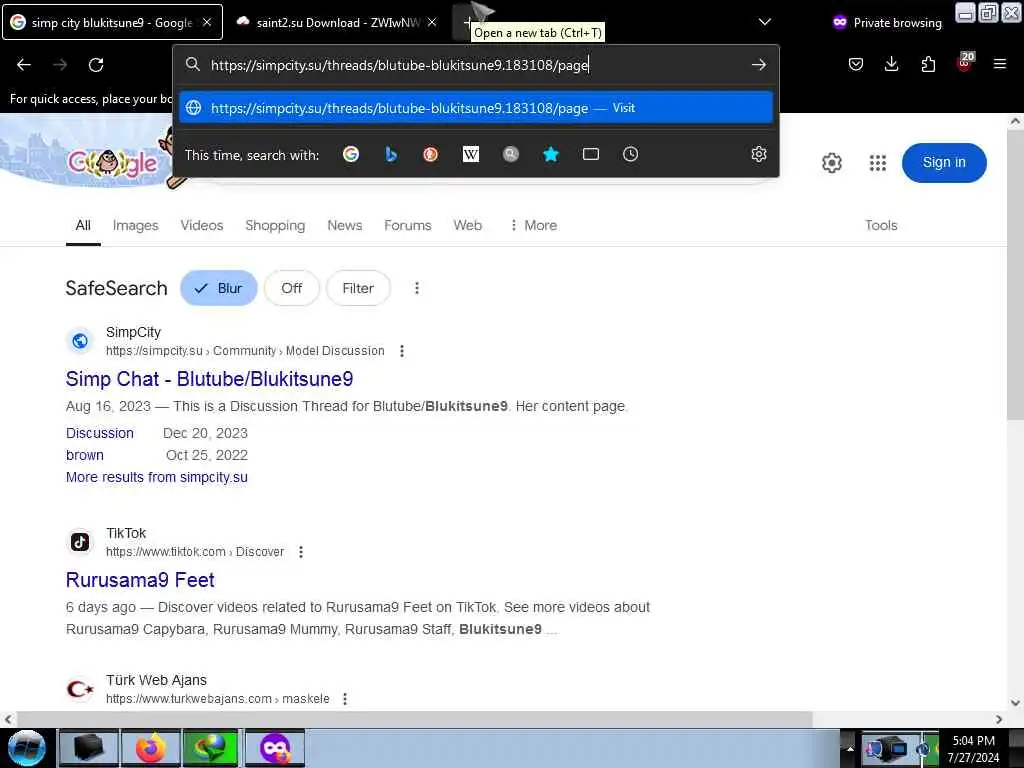
Task: Open the Rurusama9 Feet result
Action: [x=140, y=580]
